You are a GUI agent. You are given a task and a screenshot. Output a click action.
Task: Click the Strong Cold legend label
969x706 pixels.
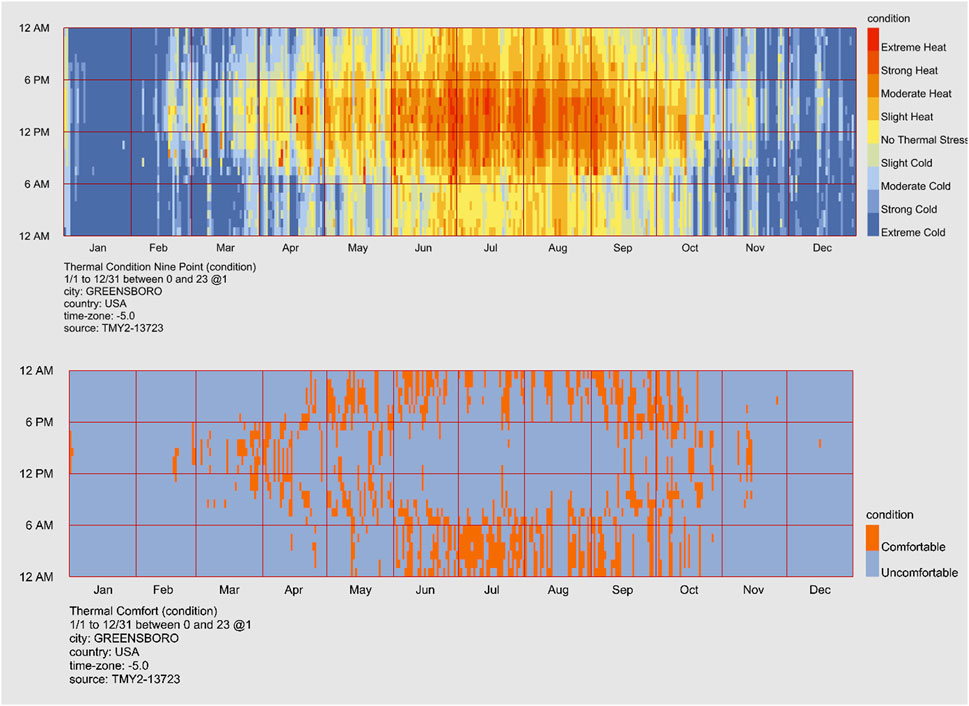coord(909,210)
